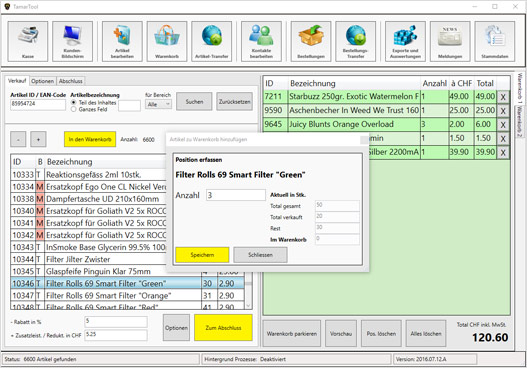
Task: Click status text '6600 Artikel gefunden'
Action: click(x=50, y=359)
